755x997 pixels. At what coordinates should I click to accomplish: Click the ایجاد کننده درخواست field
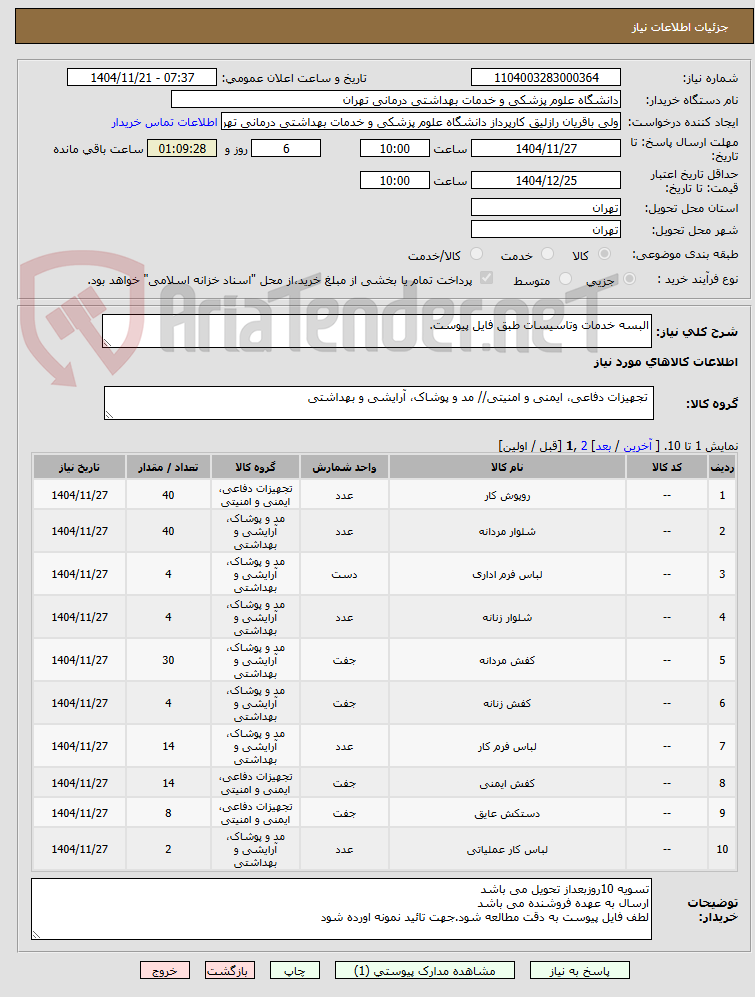[420, 122]
